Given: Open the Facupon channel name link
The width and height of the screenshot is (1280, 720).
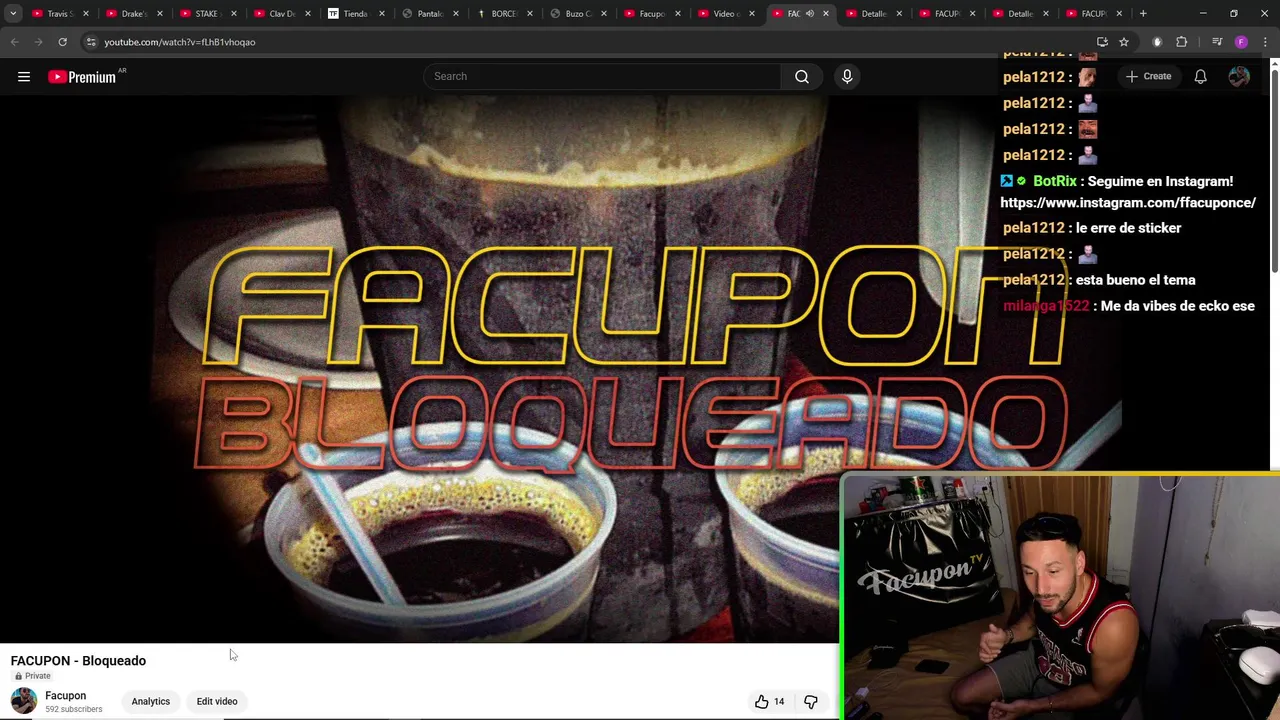Looking at the screenshot, I should pos(66,696).
